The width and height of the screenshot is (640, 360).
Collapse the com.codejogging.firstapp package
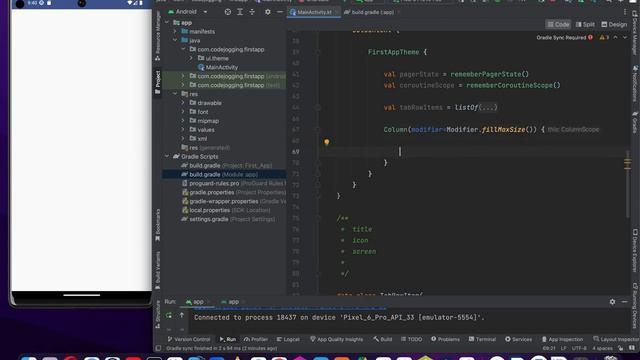pos(183,49)
